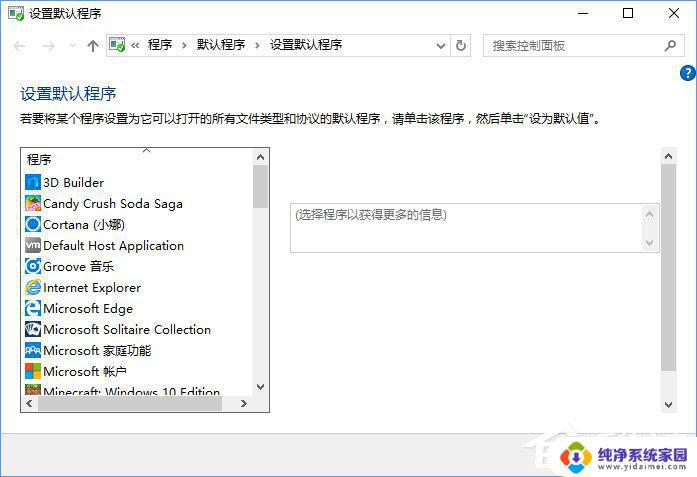This screenshot has height=477, width=697.
Task: Go to 默认程序 breadcrumb
Action: tap(221, 45)
